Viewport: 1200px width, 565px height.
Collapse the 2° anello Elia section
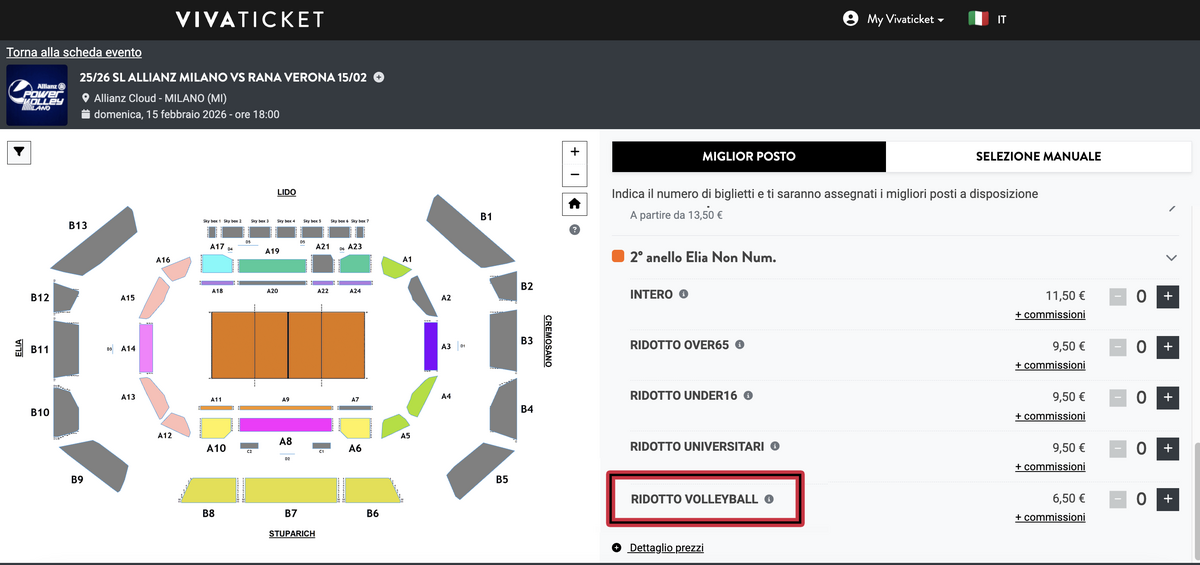1171,258
